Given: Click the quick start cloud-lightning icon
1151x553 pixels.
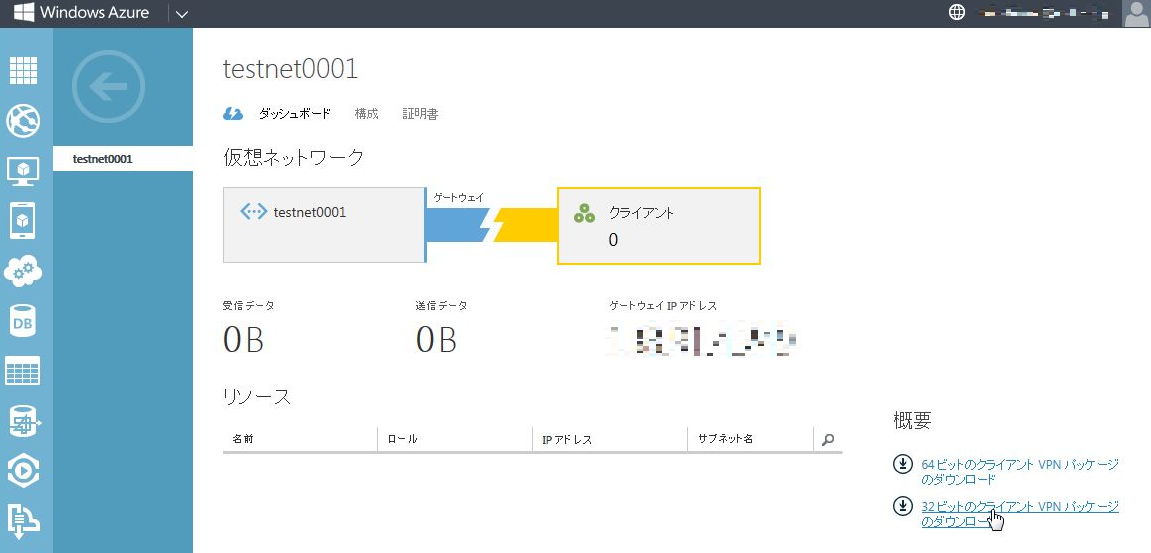Looking at the screenshot, I should click(233, 114).
